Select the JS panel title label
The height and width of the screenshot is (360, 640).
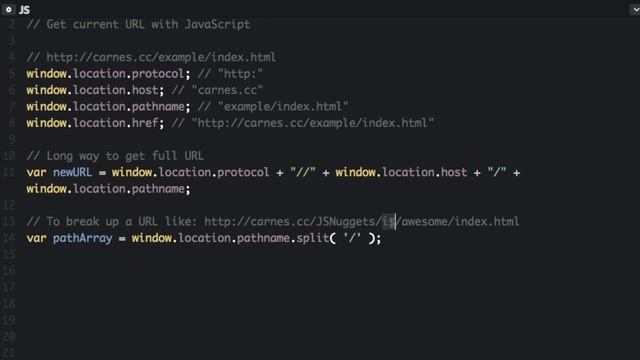pyautogui.click(x=24, y=10)
